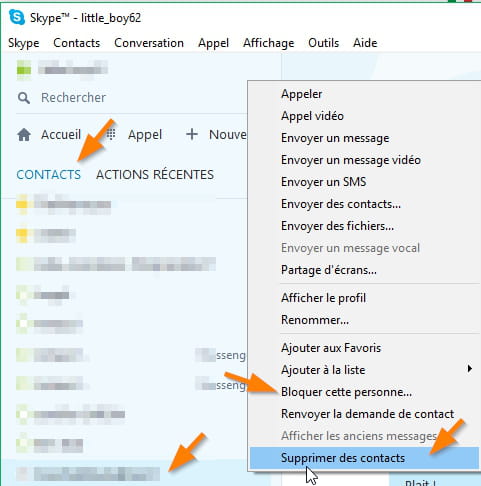
Task: Click the Skype logo icon in title bar
Action: (17, 17)
